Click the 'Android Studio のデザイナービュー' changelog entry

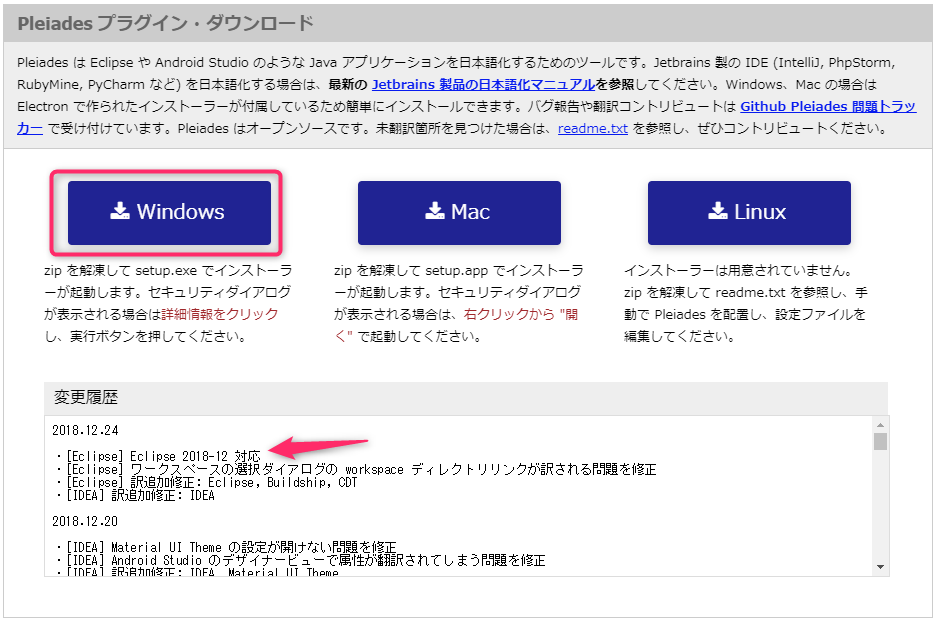tap(301, 561)
